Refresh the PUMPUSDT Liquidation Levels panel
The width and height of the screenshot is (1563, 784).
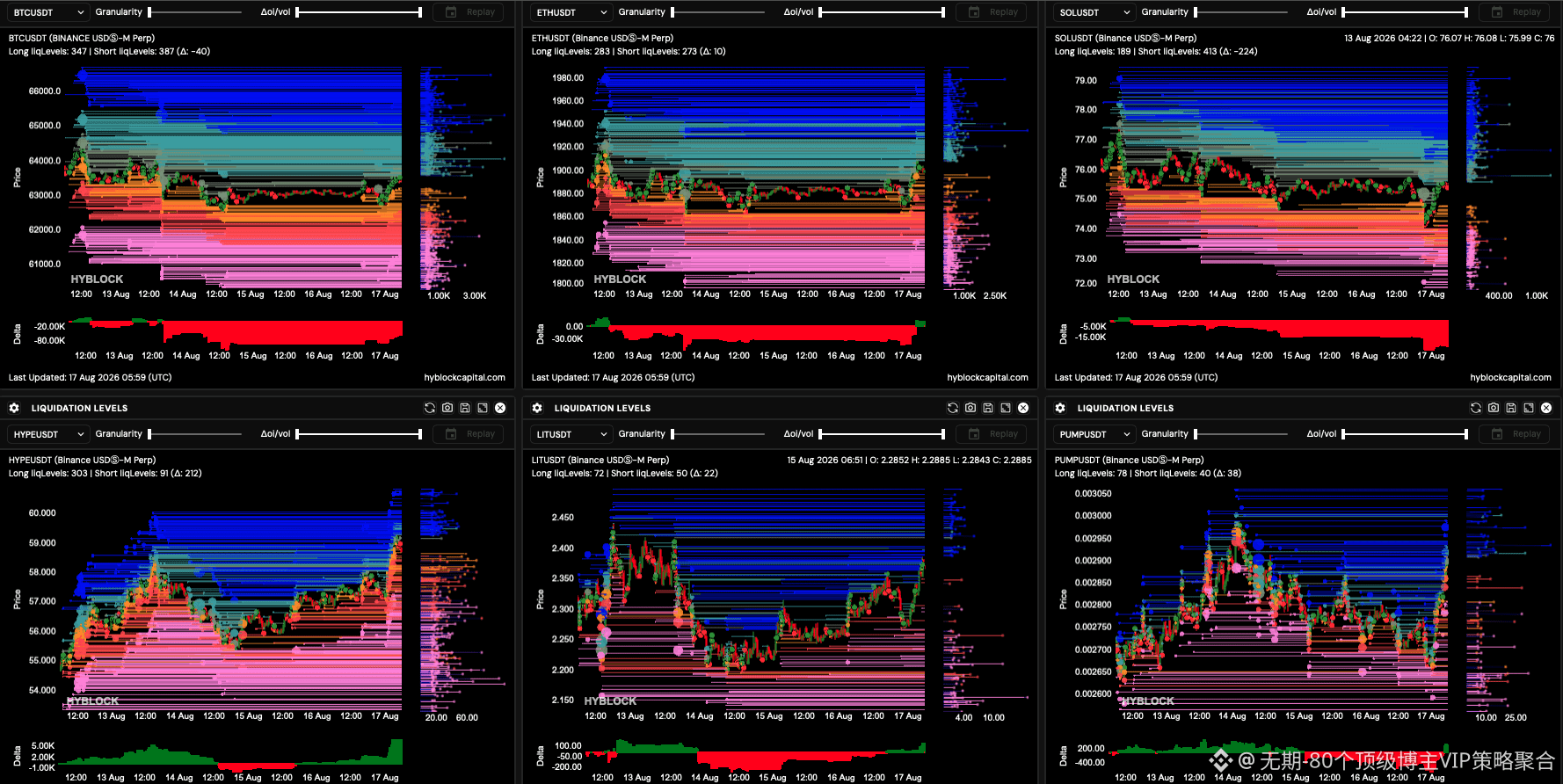pyautogui.click(x=1476, y=408)
